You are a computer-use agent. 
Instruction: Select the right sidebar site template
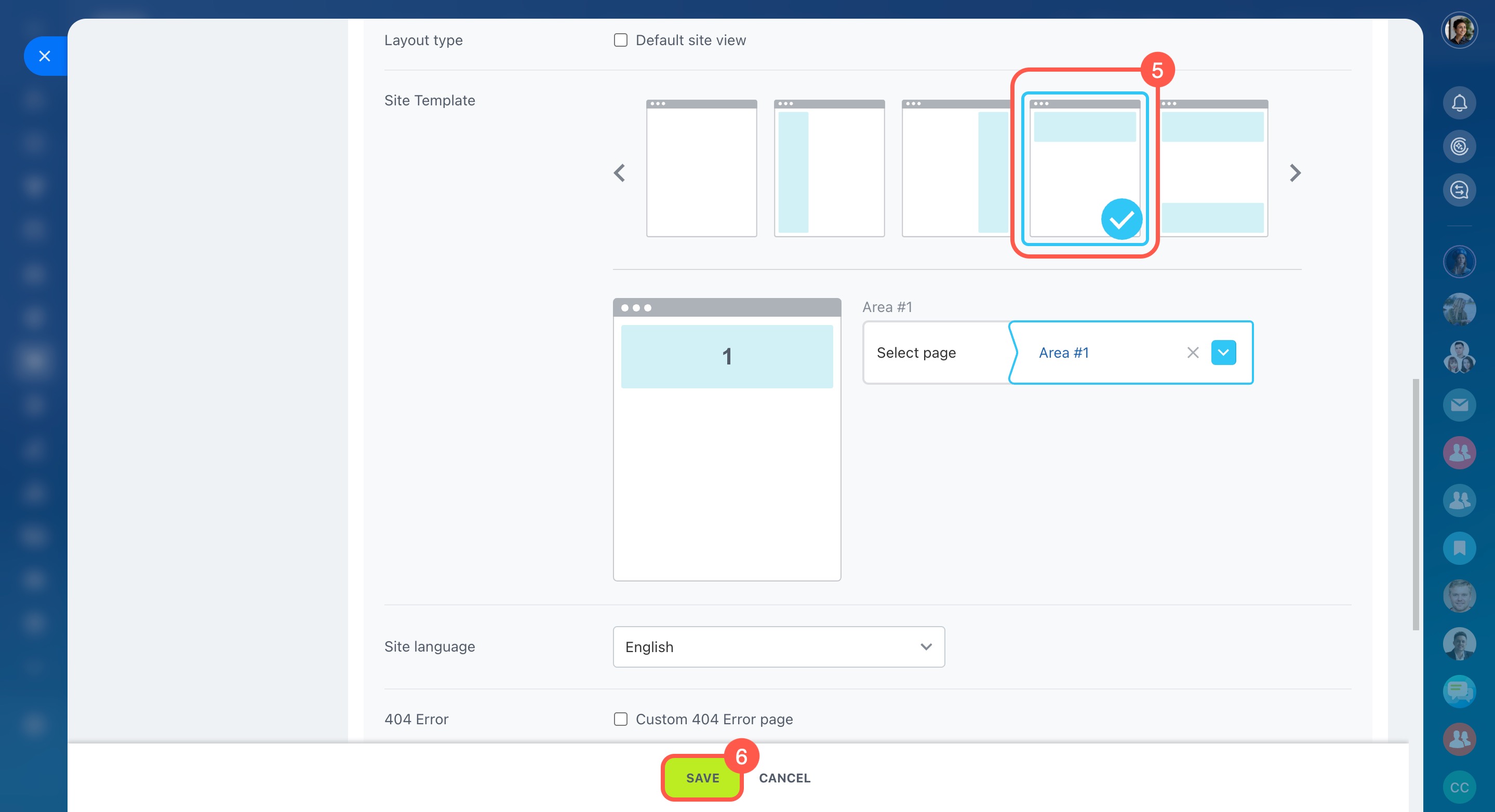pyautogui.click(x=957, y=168)
